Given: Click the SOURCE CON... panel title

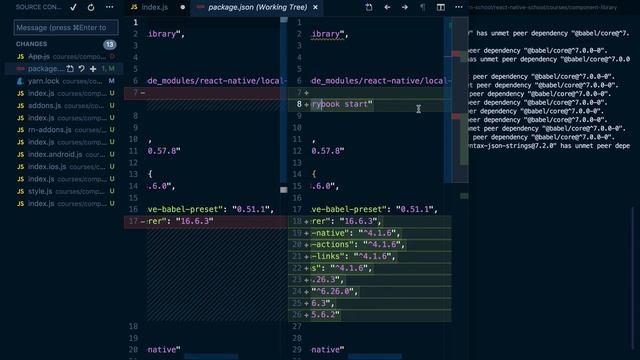Looking at the screenshot, I should pyautogui.click(x=38, y=7).
